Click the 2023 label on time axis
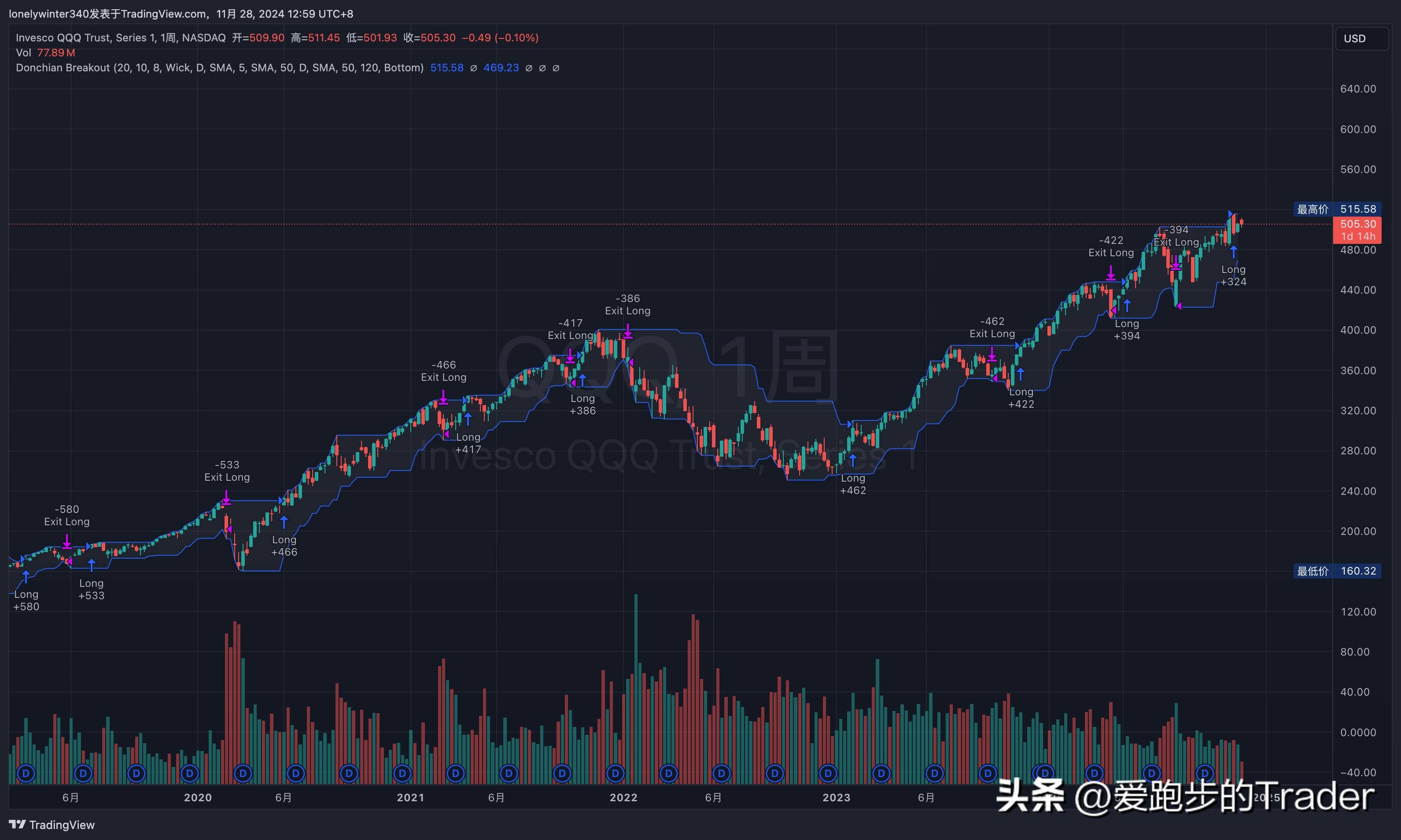Viewport: 1401px width, 840px height. pyautogui.click(x=836, y=798)
